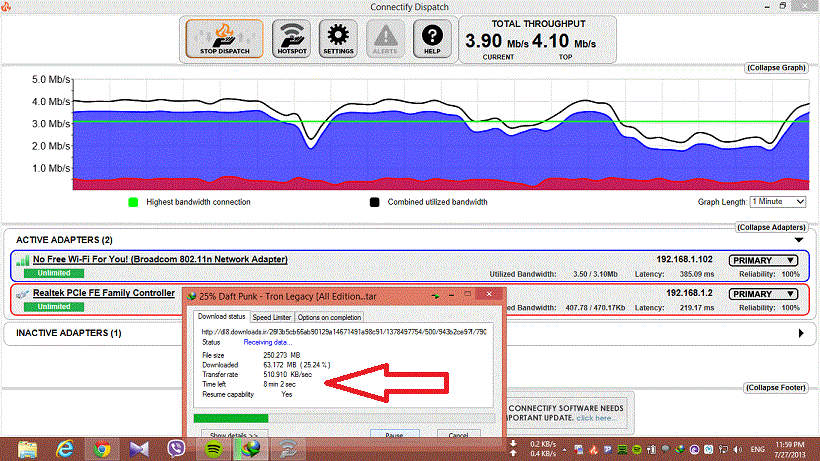Switch to the Speed Limiter tab

[x=272, y=317]
